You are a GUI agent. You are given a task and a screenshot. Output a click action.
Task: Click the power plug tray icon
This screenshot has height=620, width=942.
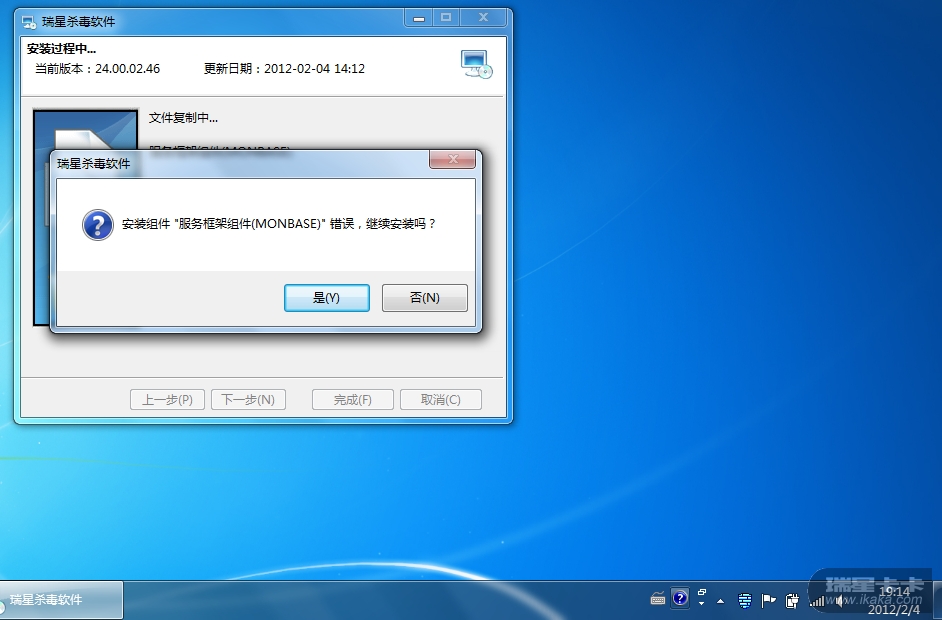(792, 600)
